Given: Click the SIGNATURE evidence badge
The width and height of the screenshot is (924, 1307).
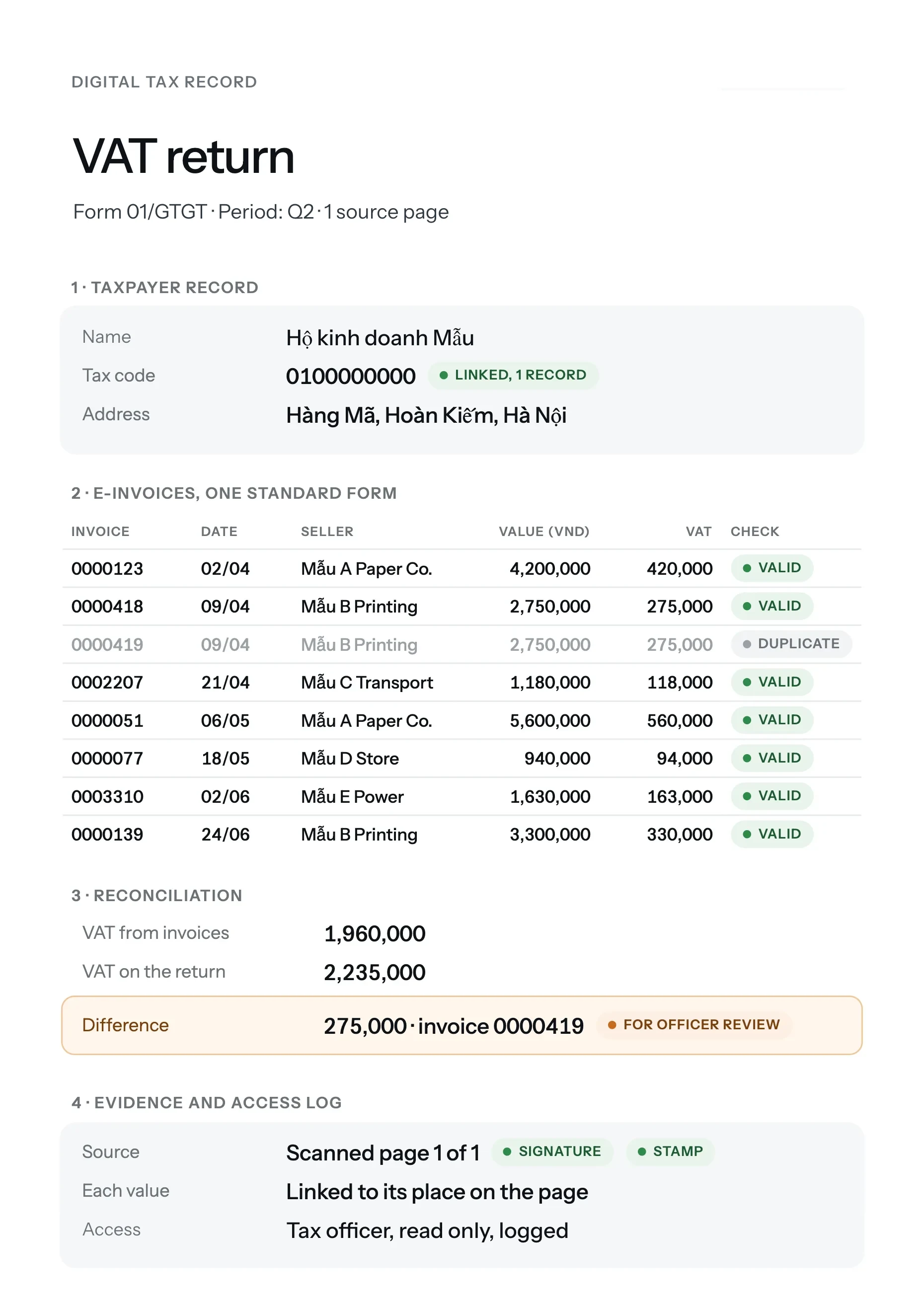Looking at the screenshot, I should tap(552, 1152).
